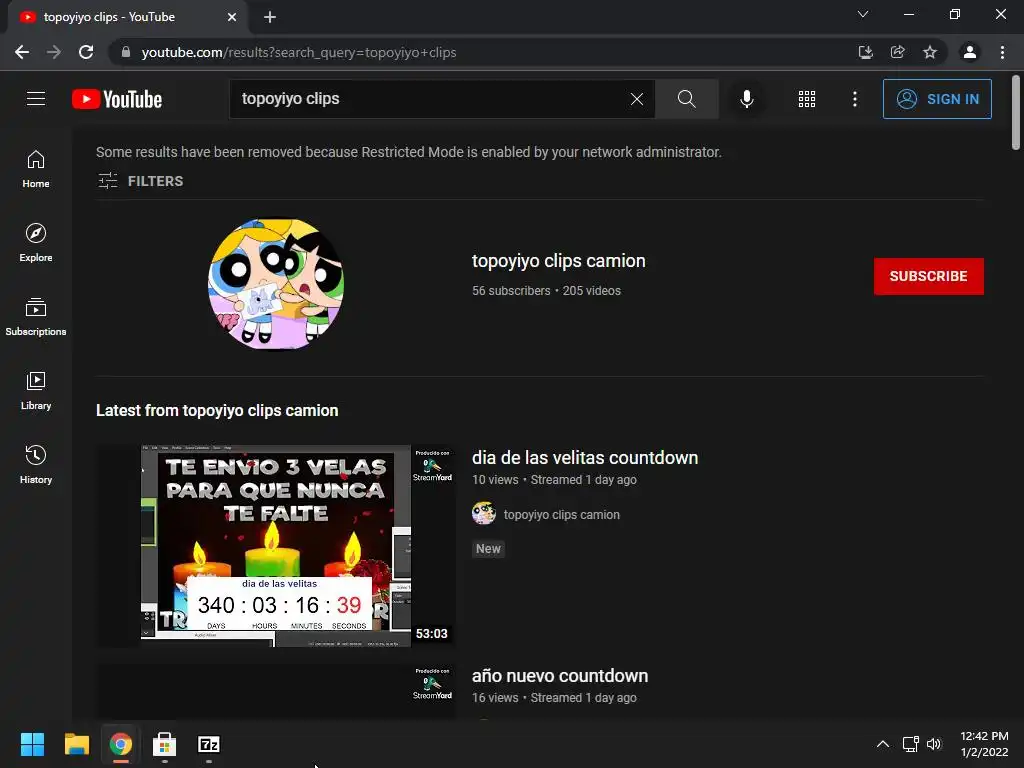
Task: Click the browser back arrow
Action: pyautogui.click(x=22, y=52)
